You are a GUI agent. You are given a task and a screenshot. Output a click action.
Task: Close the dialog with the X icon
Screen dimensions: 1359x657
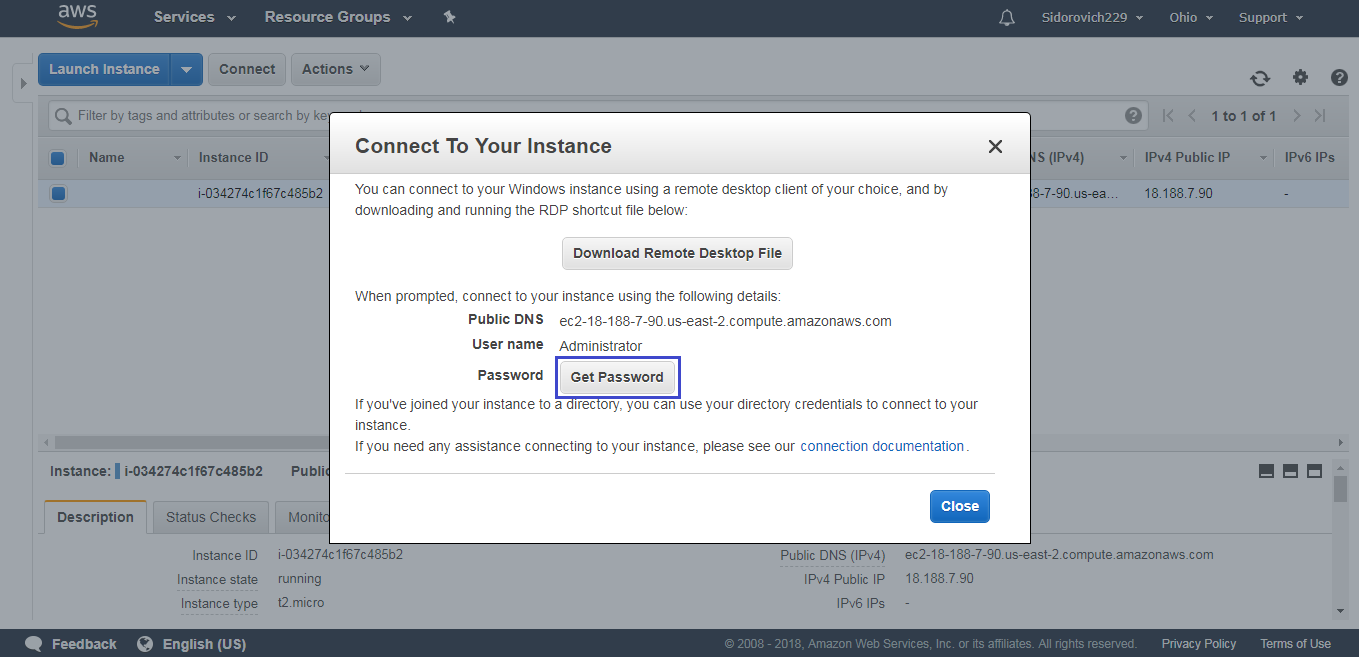[995, 147]
